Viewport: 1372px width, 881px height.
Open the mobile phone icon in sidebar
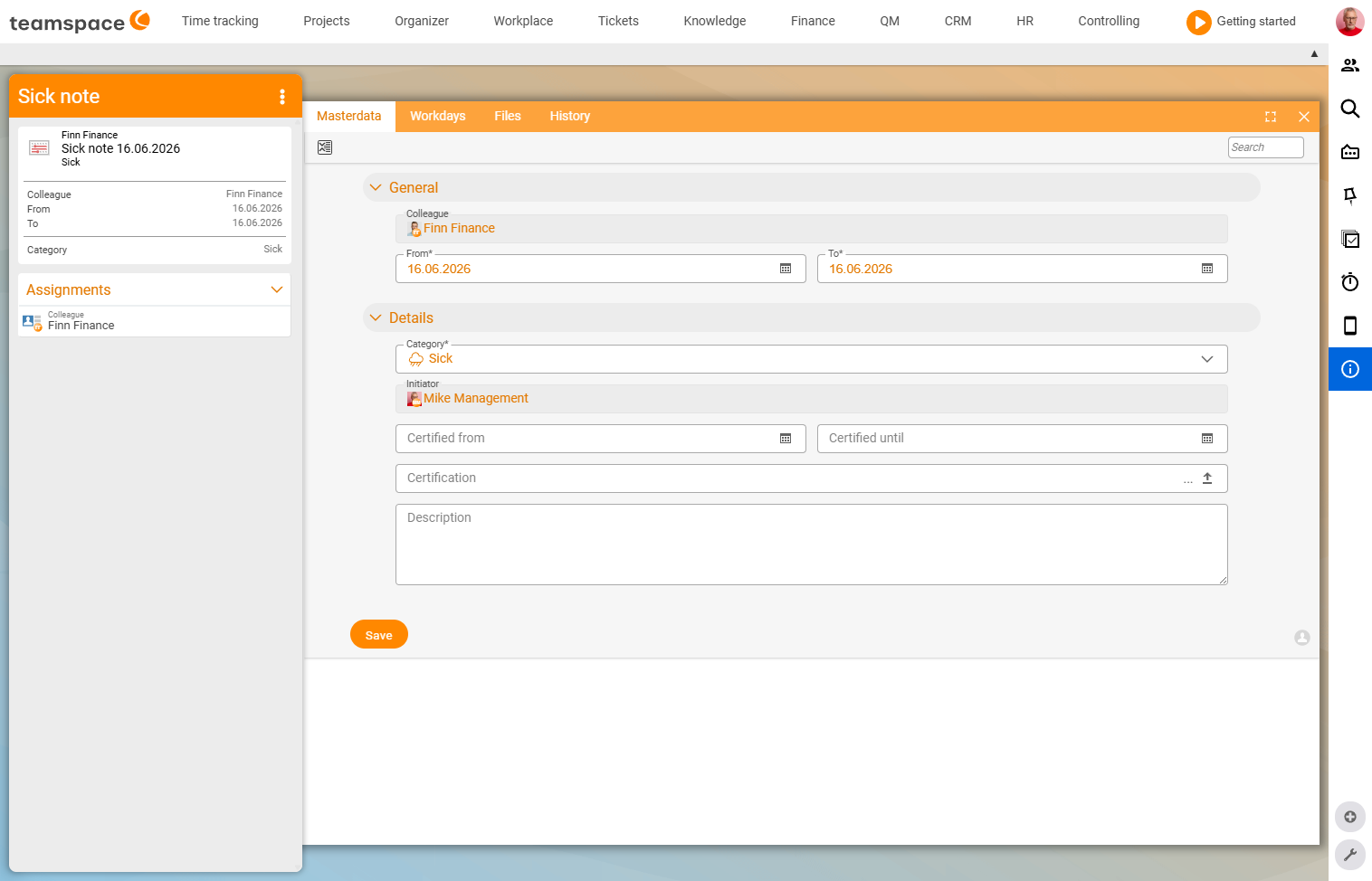pos(1350,326)
